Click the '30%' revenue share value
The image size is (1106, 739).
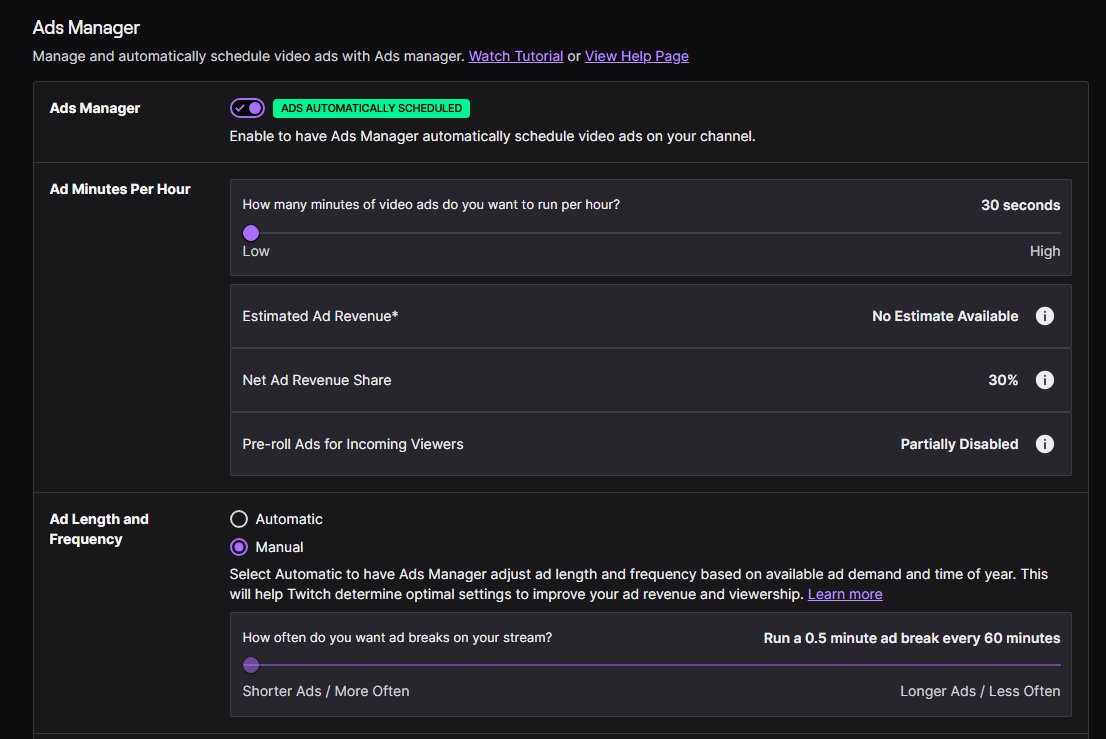(1003, 380)
